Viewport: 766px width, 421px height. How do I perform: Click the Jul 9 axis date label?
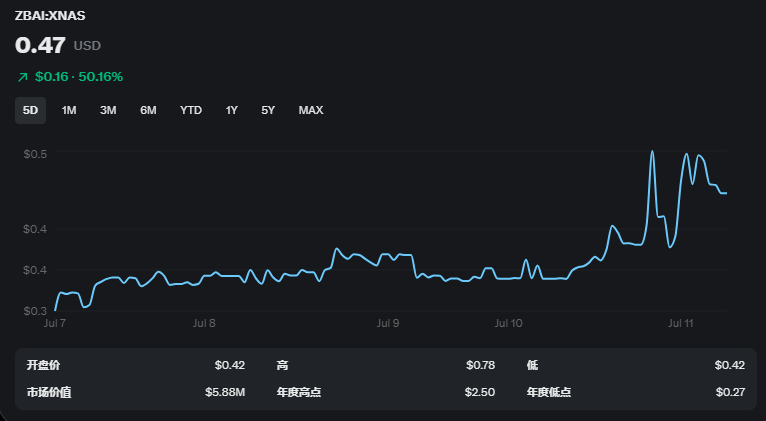tap(387, 323)
